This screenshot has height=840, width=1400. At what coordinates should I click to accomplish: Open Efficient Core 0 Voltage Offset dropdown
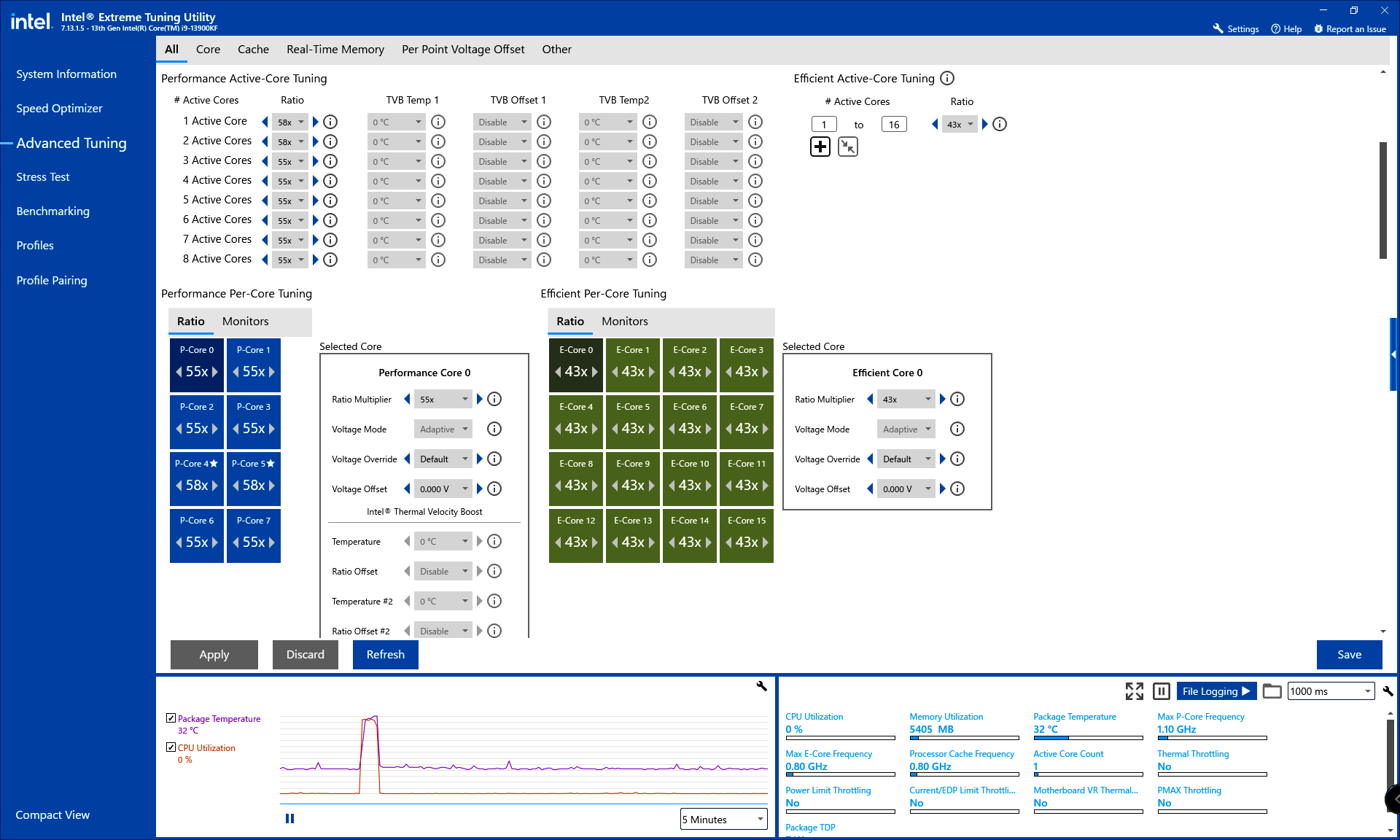point(906,489)
